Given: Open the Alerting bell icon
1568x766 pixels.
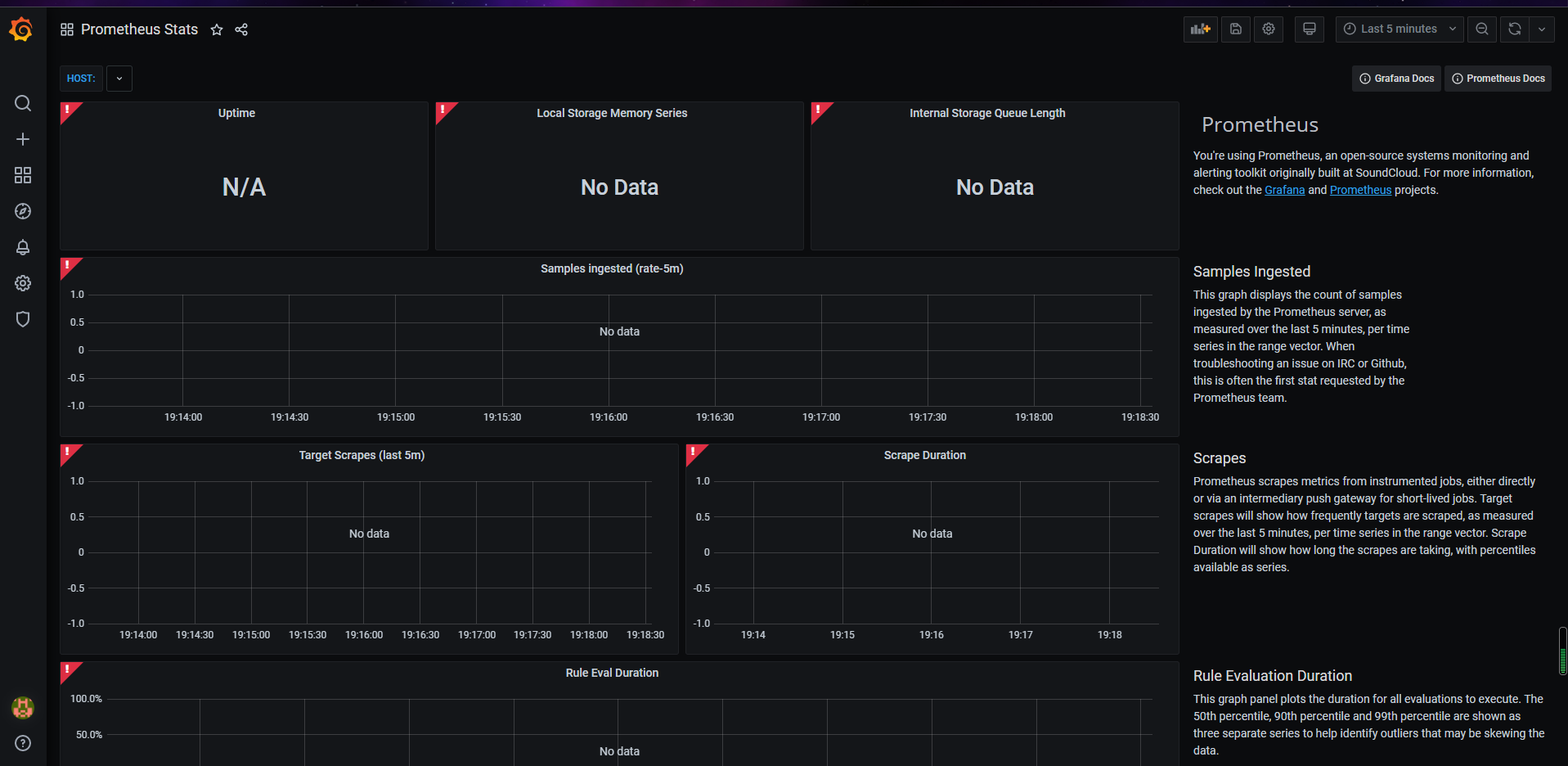Looking at the screenshot, I should (23, 247).
